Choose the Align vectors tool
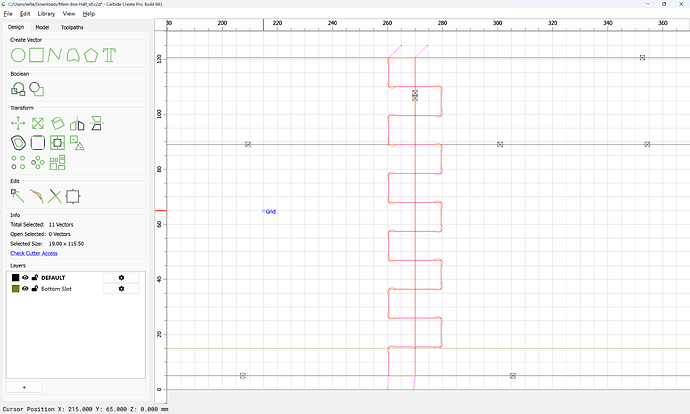This screenshot has height=414, width=690. pyautogui.click(x=96, y=123)
